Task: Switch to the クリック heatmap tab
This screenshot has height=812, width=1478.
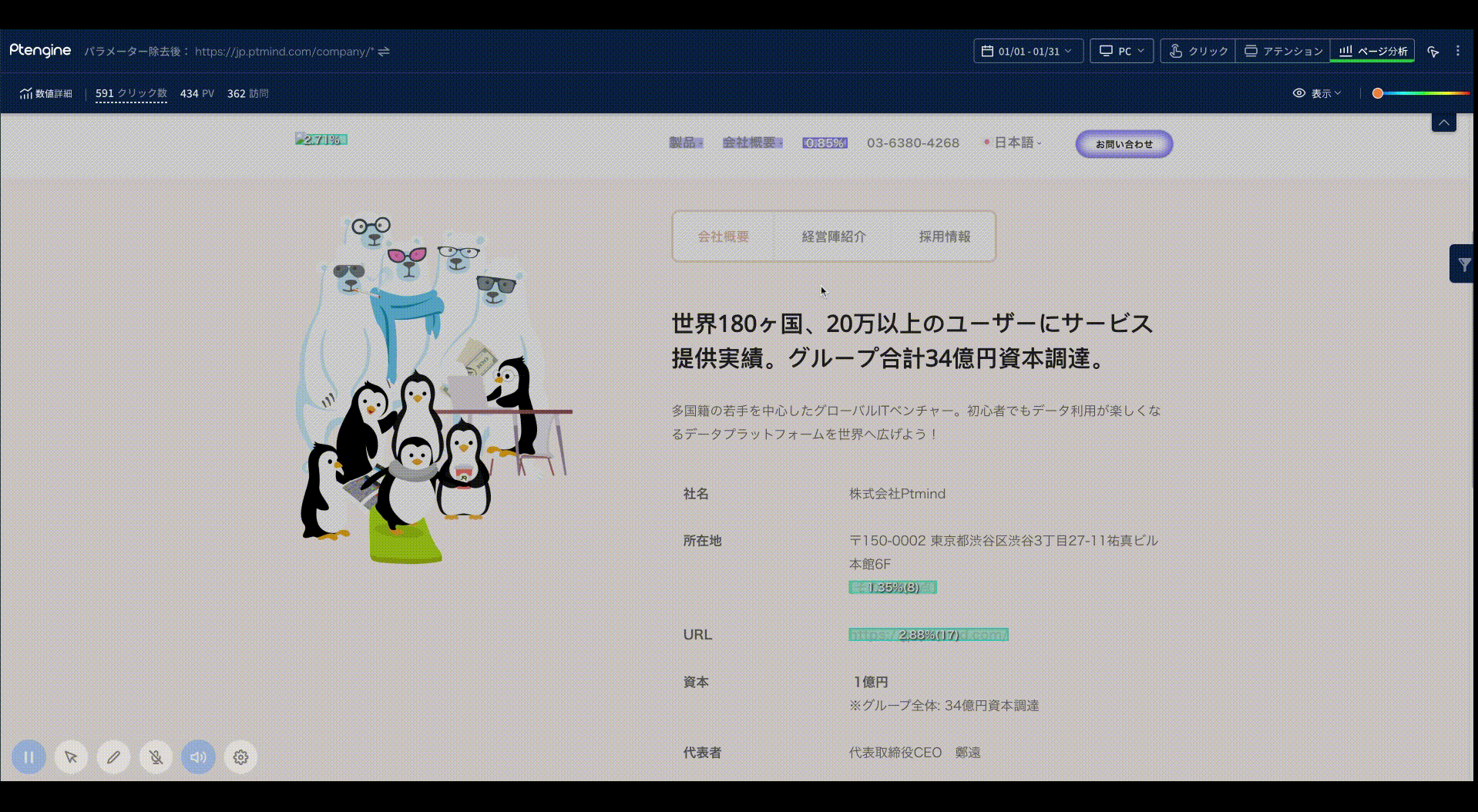Action: coord(1198,51)
